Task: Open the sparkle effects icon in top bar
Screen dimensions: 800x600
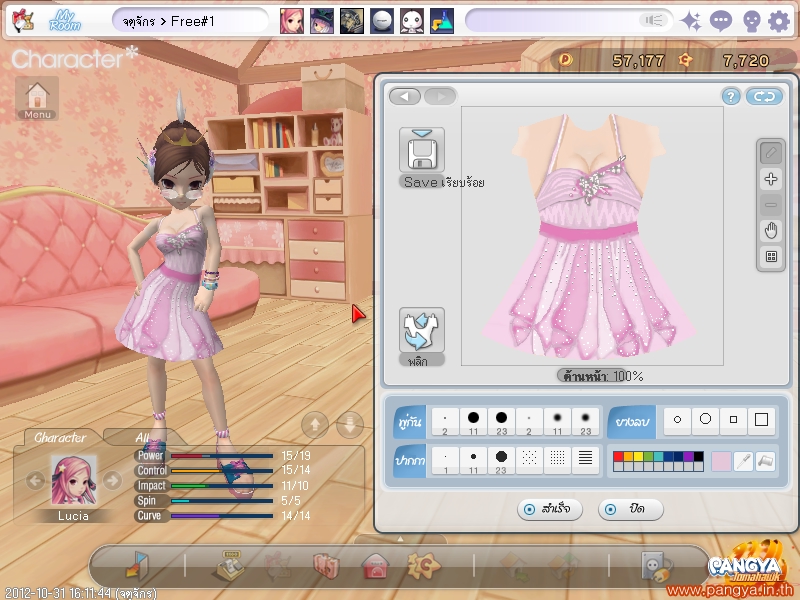Action: pos(691,21)
